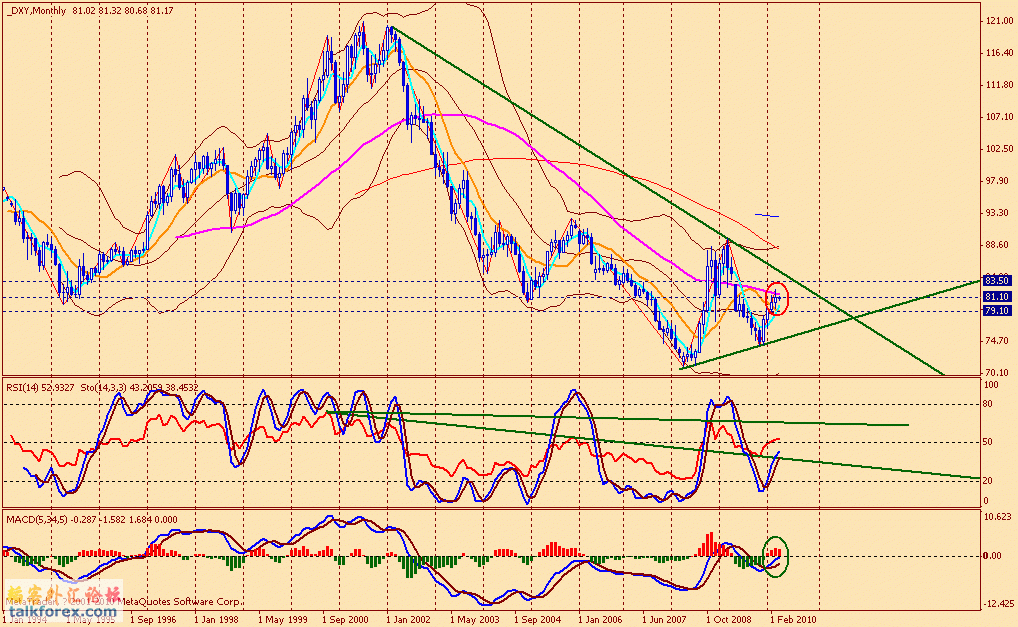
Task: Click the 20 level on RSI scale
Action: [x=988, y=481]
